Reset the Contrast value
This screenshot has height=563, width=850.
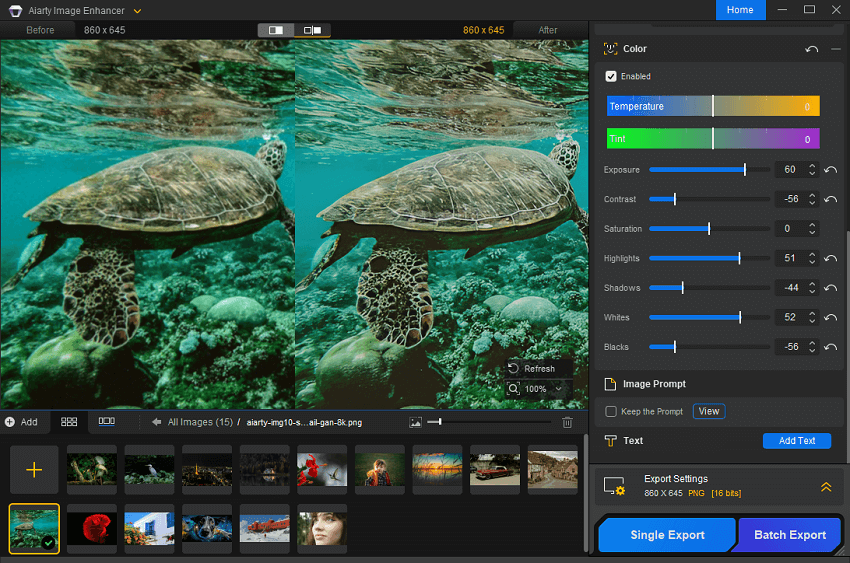(830, 199)
